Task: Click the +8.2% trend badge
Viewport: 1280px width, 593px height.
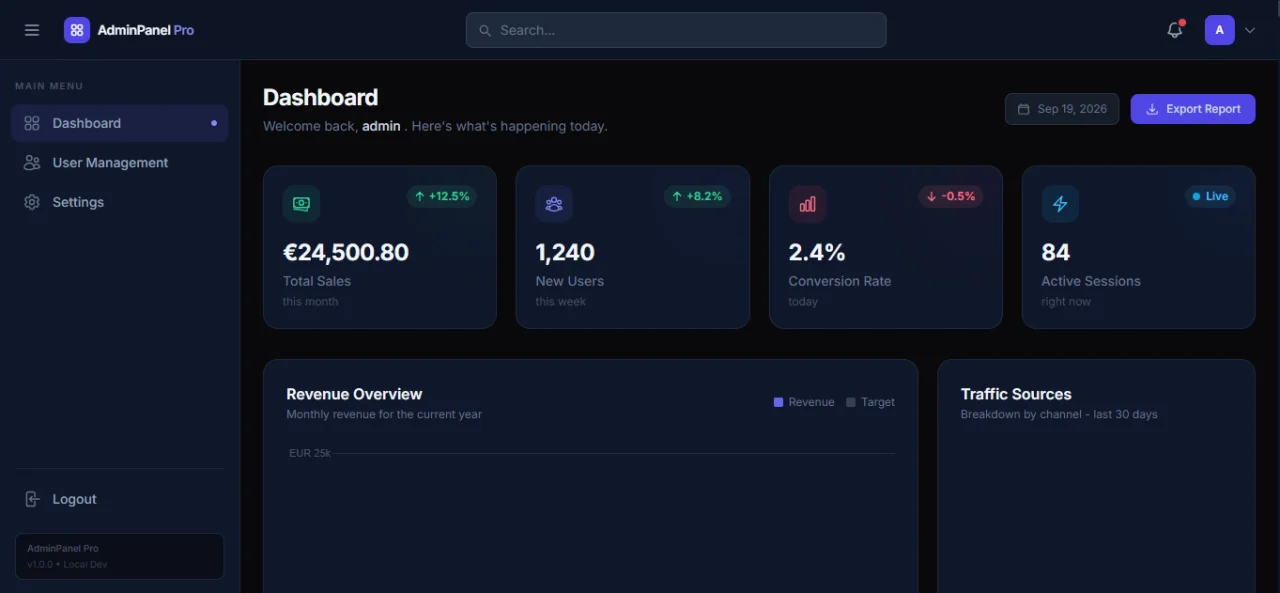Action: coord(697,196)
